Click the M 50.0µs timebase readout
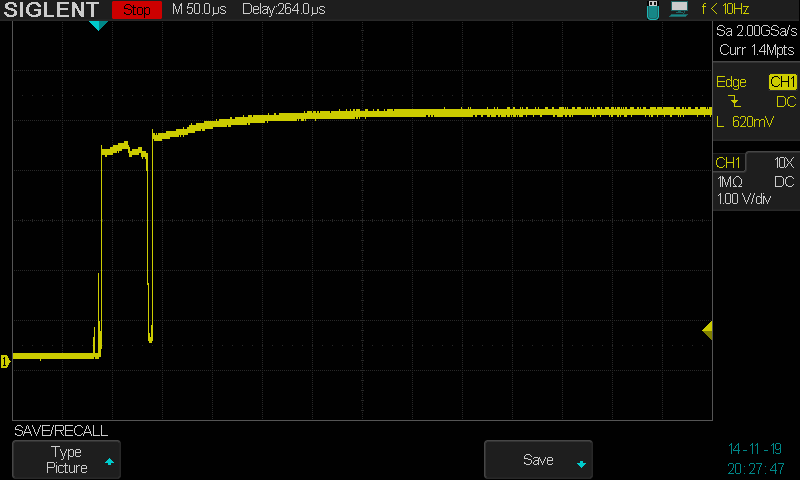Screen dimensions: 800x480 pyautogui.click(x=200, y=10)
